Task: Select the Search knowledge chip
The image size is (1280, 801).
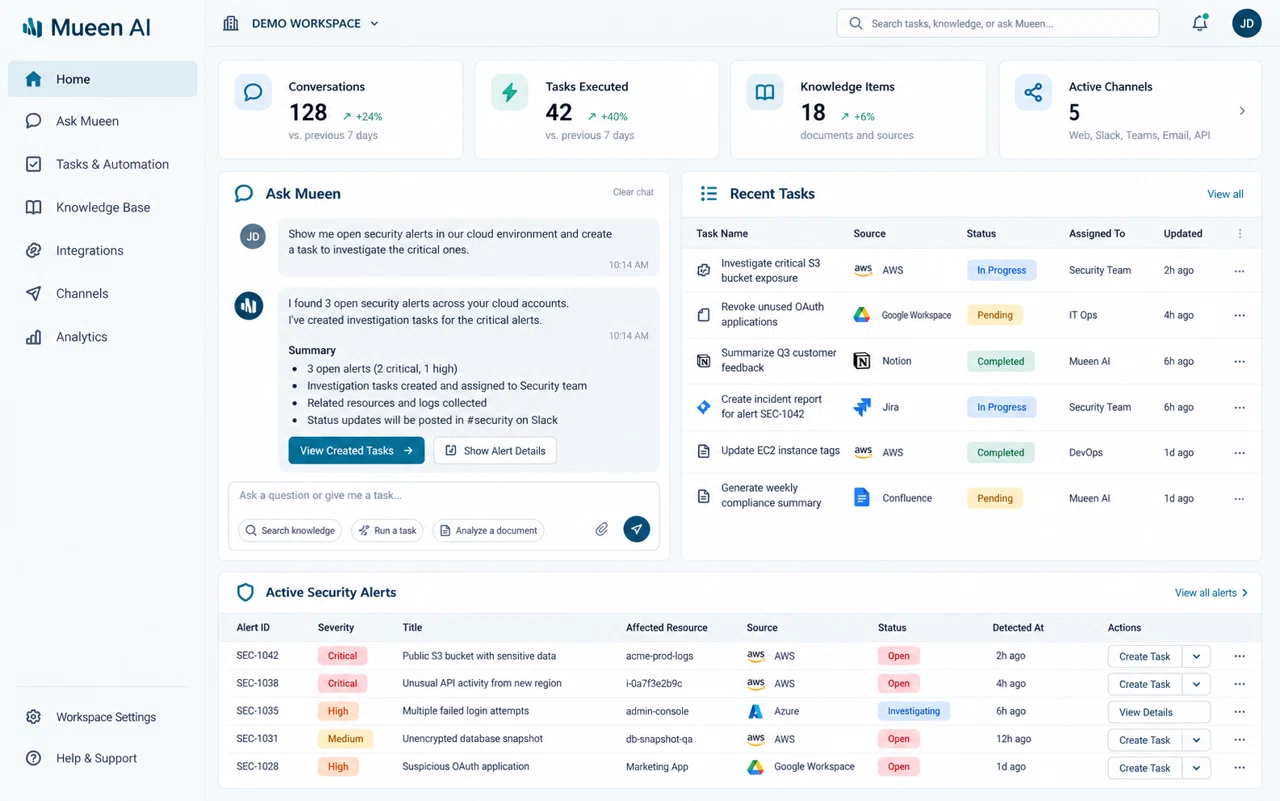Action: (290, 530)
